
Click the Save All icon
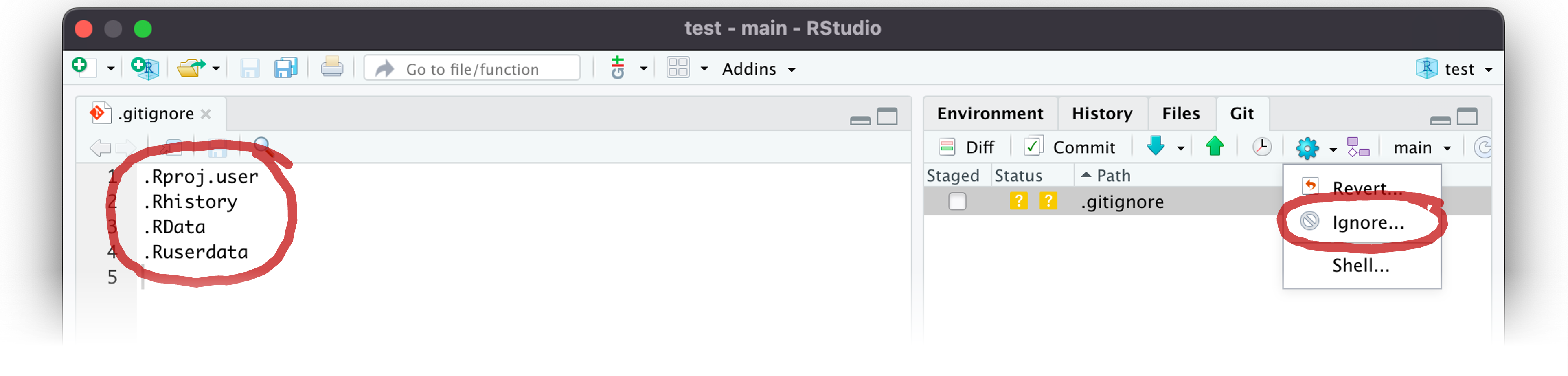point(285,68)
